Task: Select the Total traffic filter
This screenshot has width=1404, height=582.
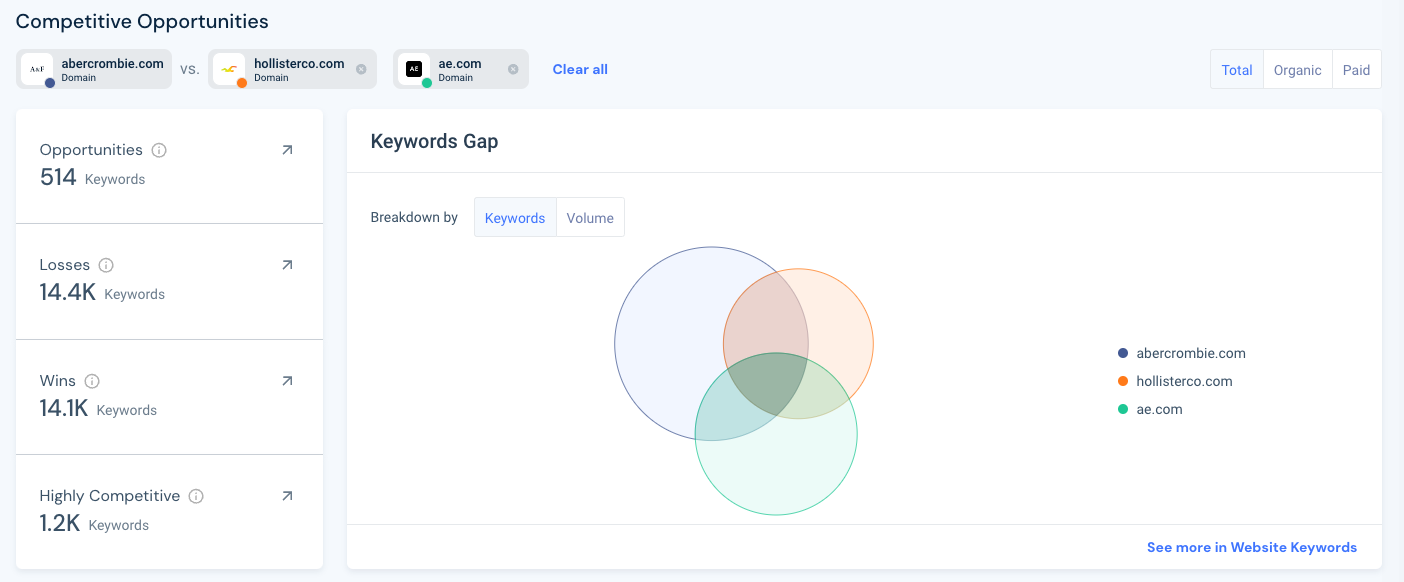Action: 1237,70
